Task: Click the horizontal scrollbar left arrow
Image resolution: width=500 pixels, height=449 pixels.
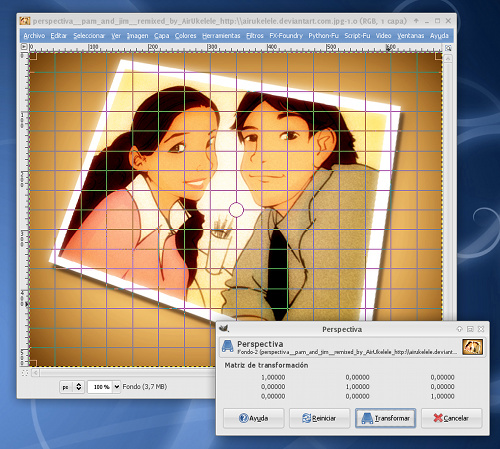Action: 35,373
